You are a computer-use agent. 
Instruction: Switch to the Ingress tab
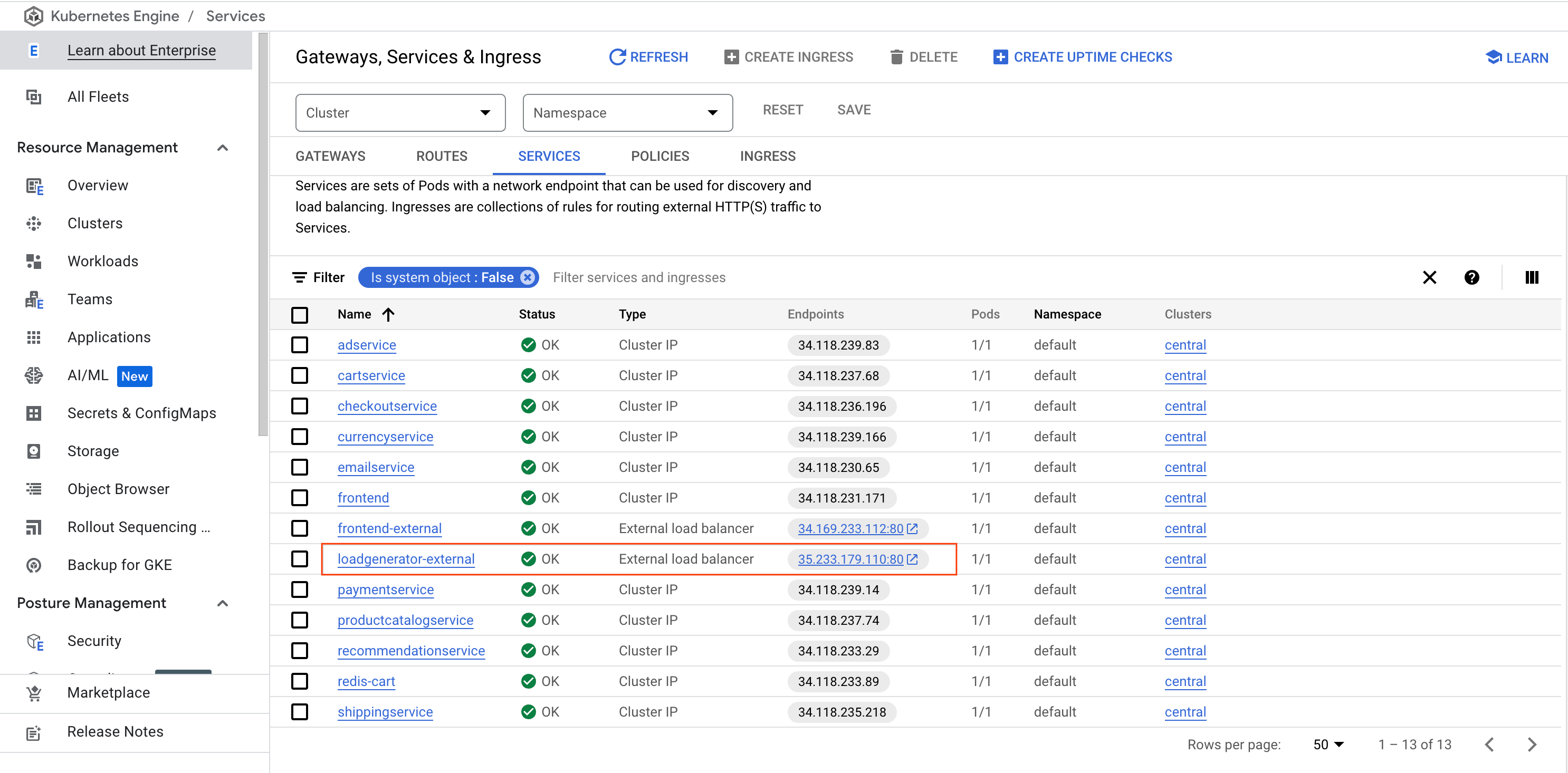pos(768,156)
